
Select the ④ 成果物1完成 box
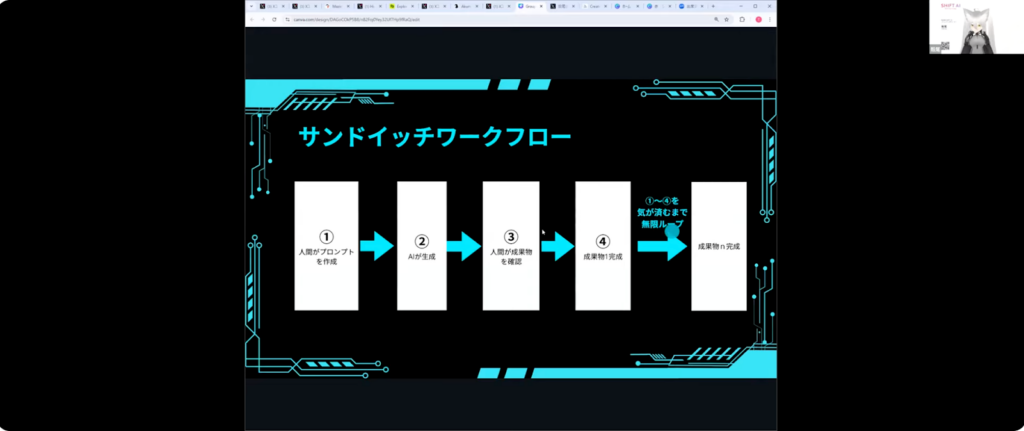602,246
